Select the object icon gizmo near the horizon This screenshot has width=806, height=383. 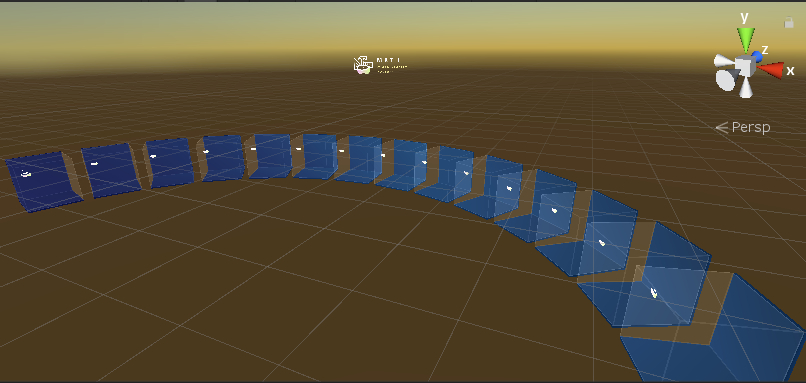click(362, 65)
